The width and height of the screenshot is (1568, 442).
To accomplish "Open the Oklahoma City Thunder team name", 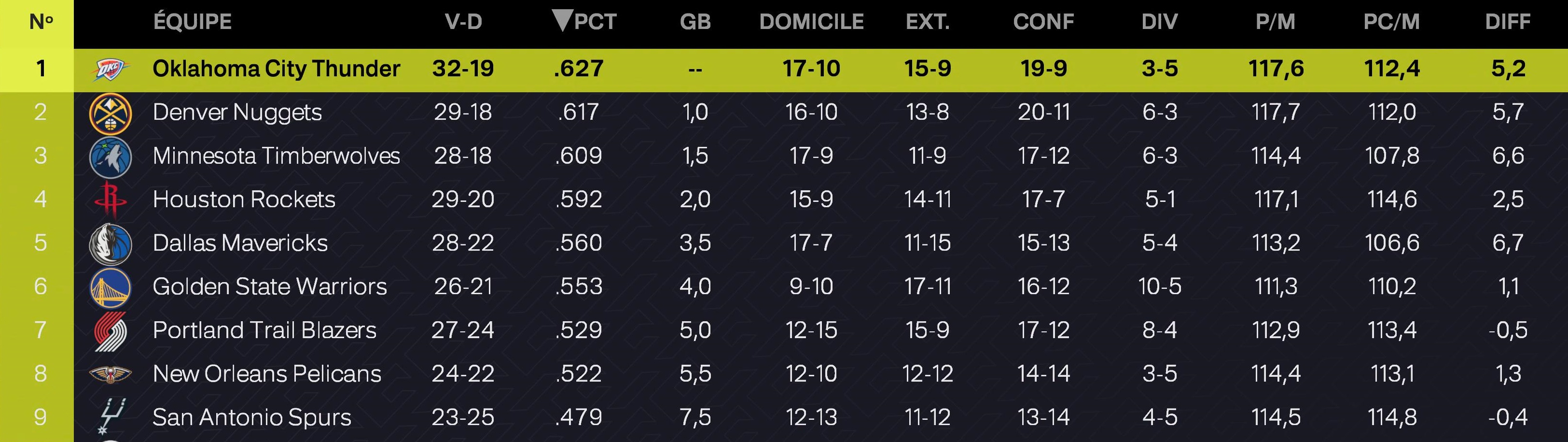I will [277, 69].
